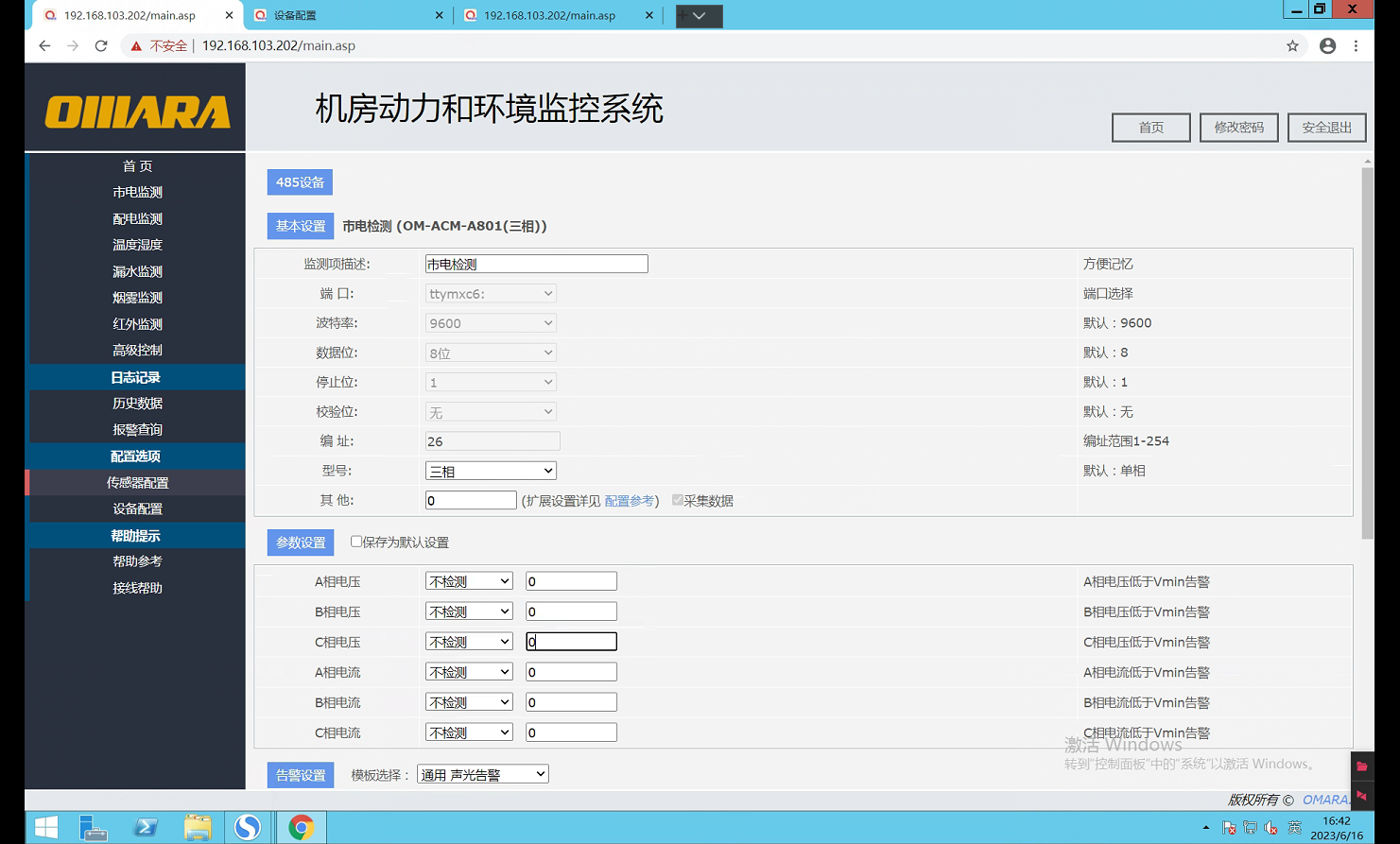Click the browser back arrow

44,45
